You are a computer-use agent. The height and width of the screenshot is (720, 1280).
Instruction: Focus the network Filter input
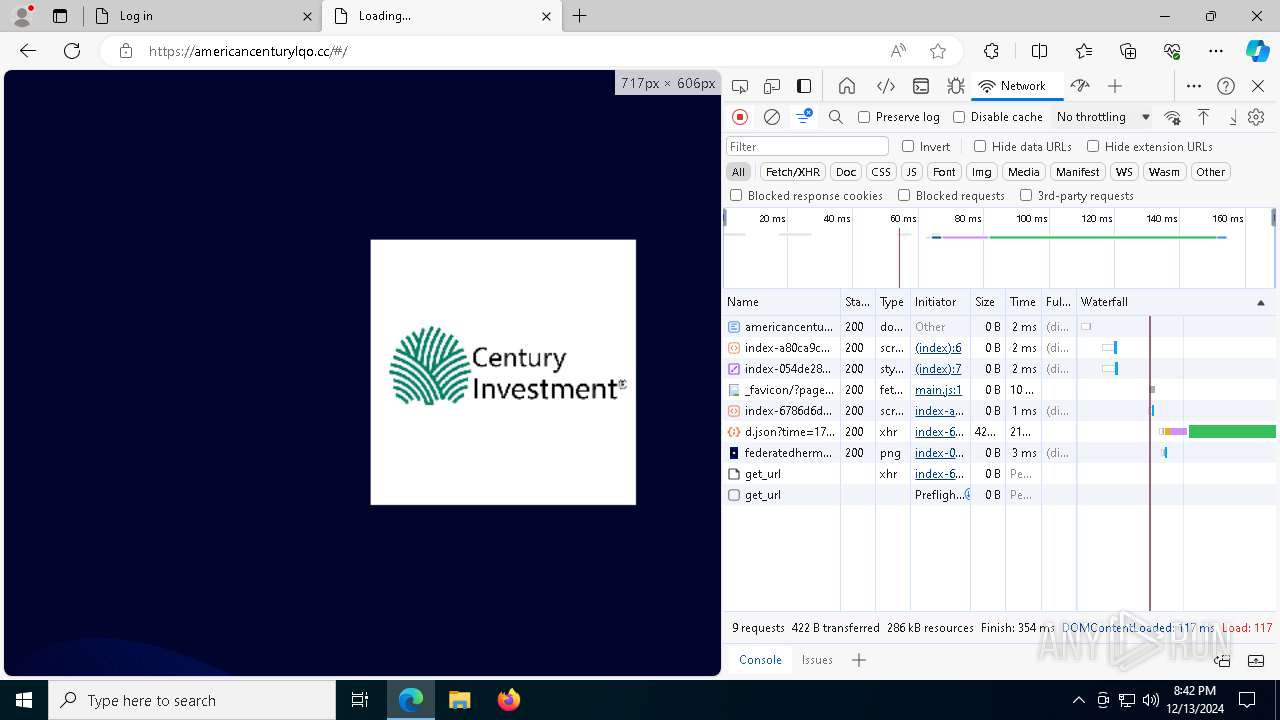click(x=807, y=146)
